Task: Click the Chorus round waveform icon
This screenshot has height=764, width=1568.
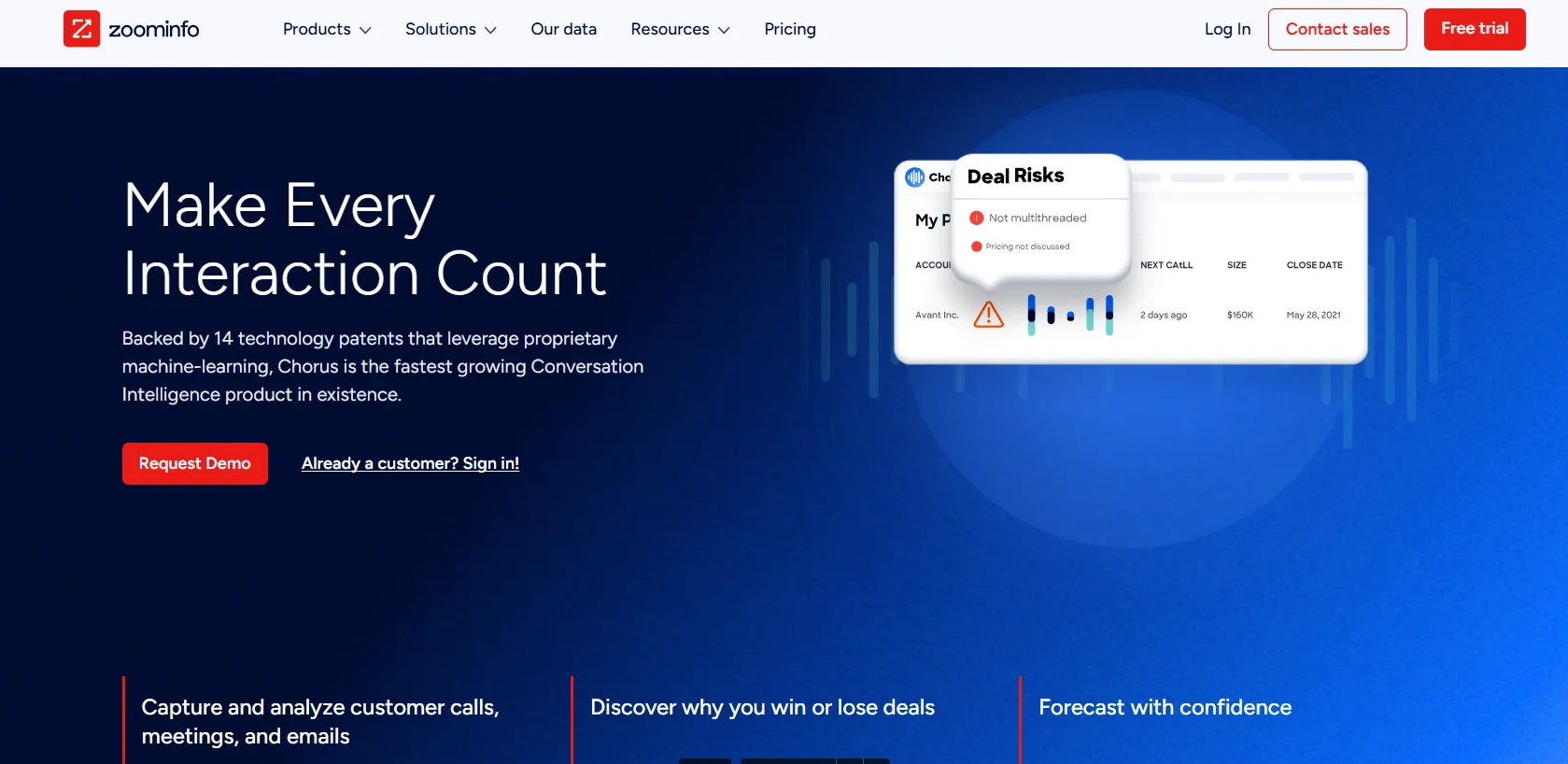Action: click(914, 177)
